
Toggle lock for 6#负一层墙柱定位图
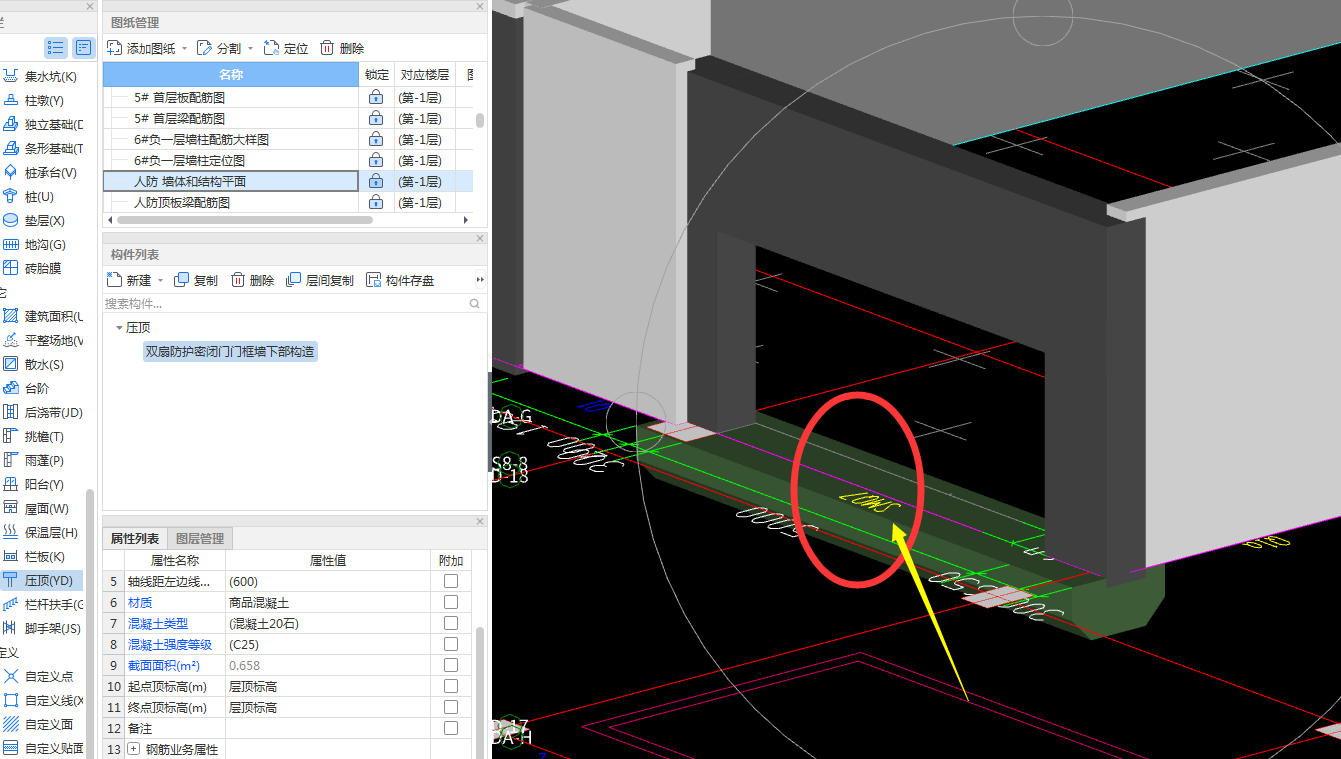(x=376, y=160)
